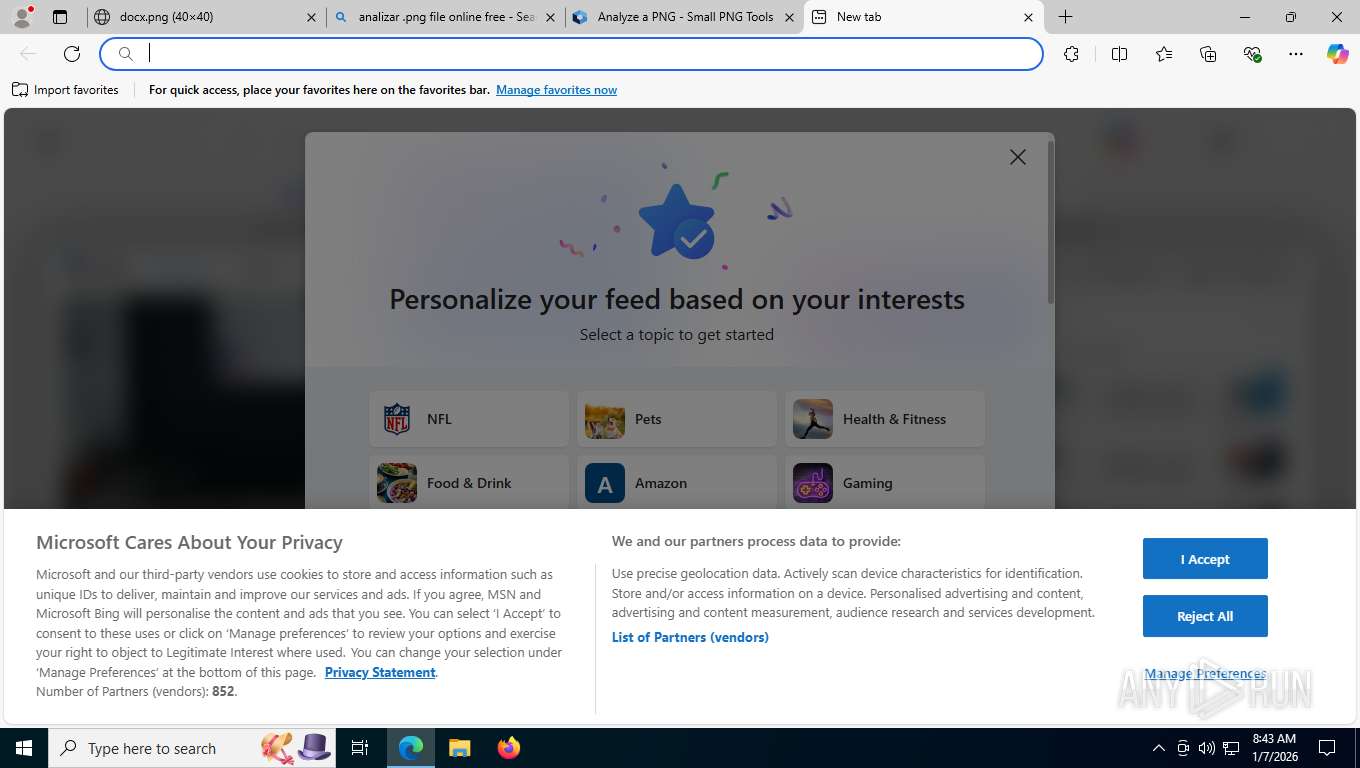Close the Analyze a PNG tab
Viewport: 1360px width, 768px height.
click(788, 17)
